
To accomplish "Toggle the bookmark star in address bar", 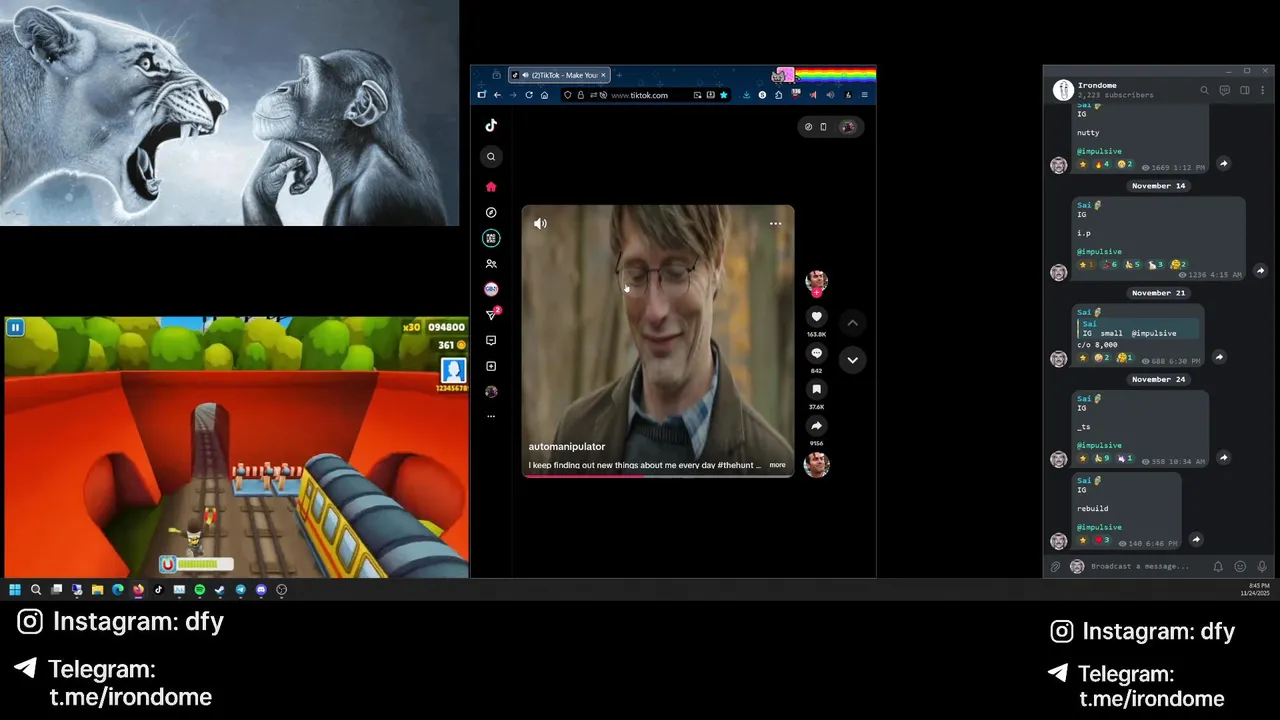I will pyautogui.click(x=723, y=95).
